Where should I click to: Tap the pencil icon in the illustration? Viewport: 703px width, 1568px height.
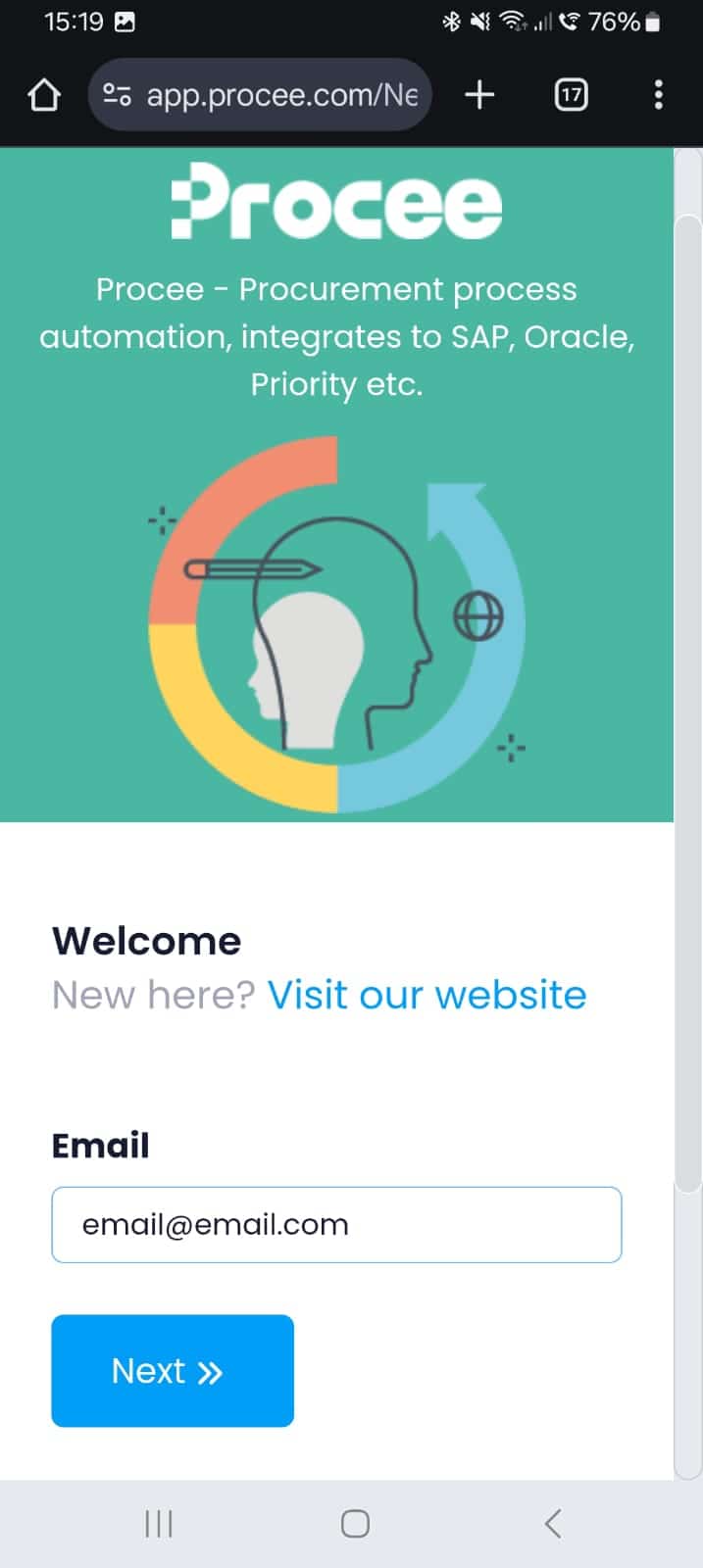253,568
